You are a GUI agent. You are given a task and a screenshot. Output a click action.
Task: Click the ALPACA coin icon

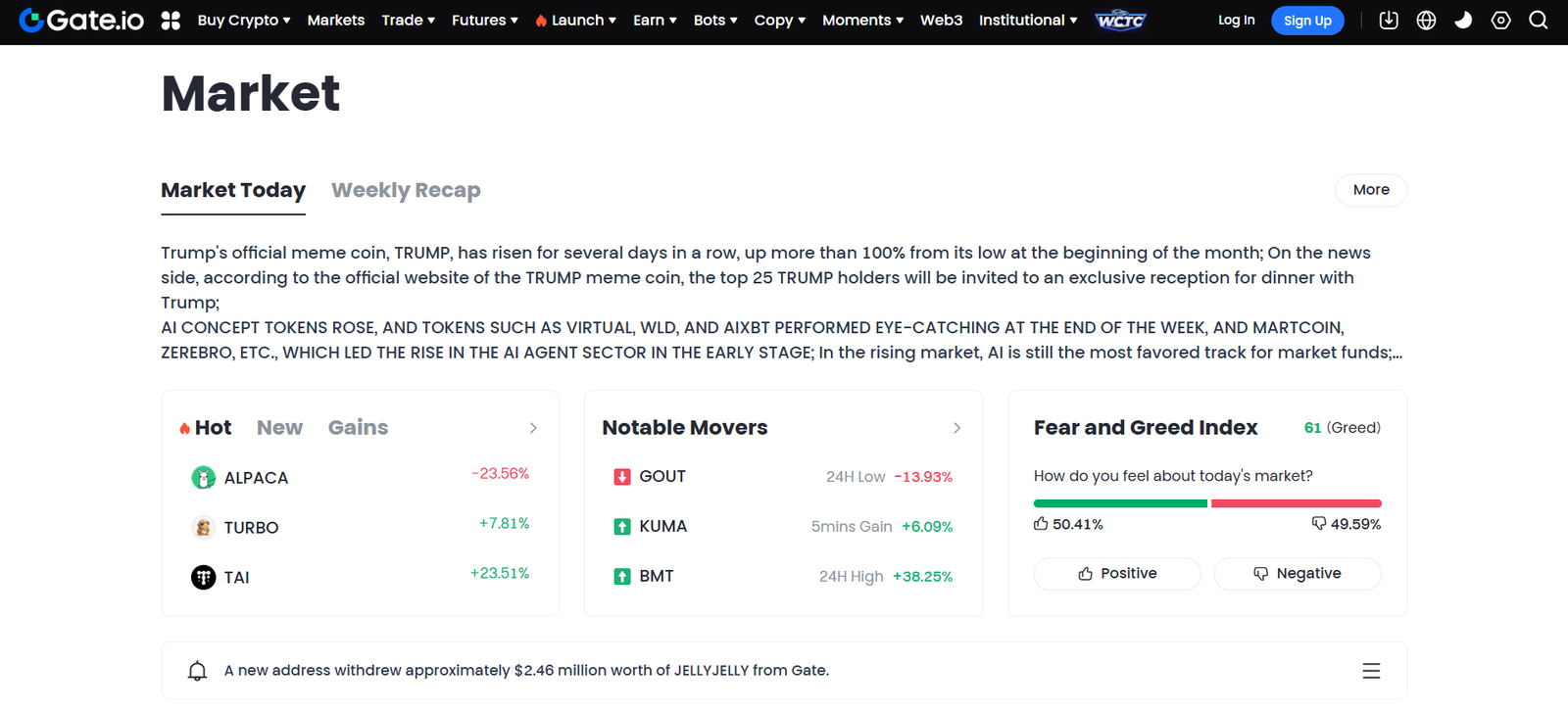tap(203, 478)
